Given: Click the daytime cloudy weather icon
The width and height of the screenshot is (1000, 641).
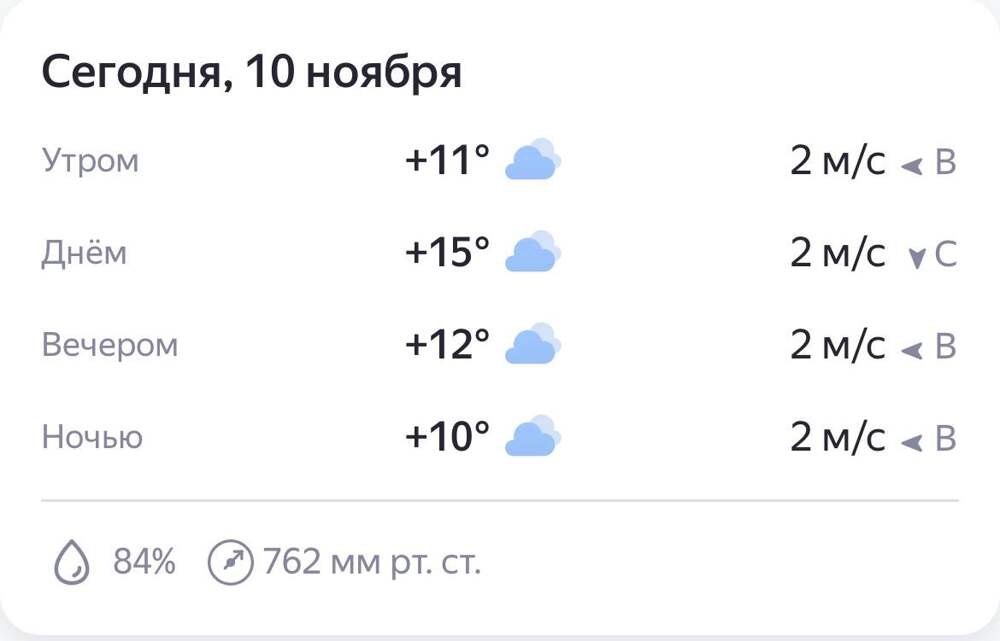Looking at the screenshot, I should click(x=533, y=253).
